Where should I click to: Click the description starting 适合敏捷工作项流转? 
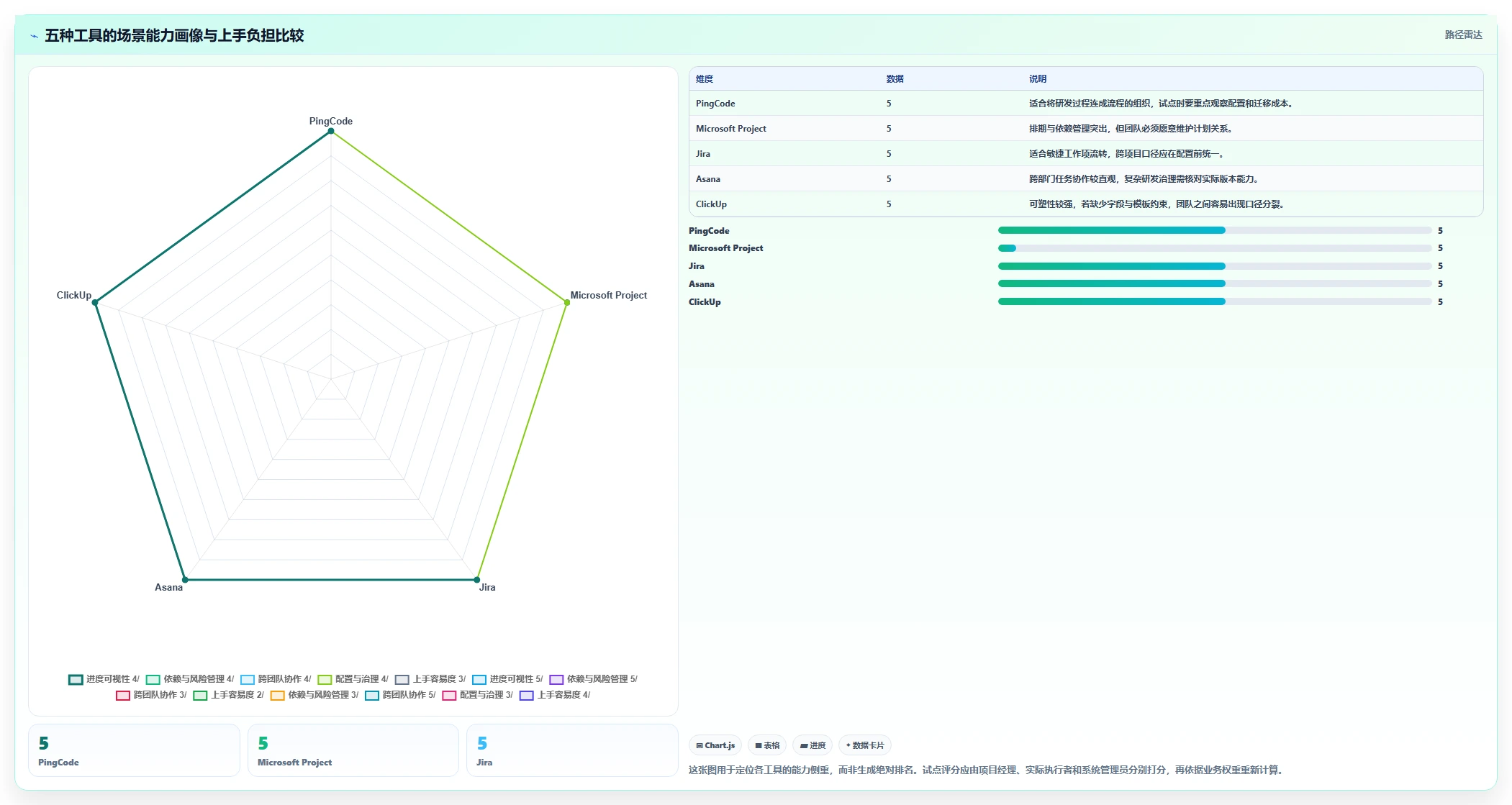pos(1128,154)
